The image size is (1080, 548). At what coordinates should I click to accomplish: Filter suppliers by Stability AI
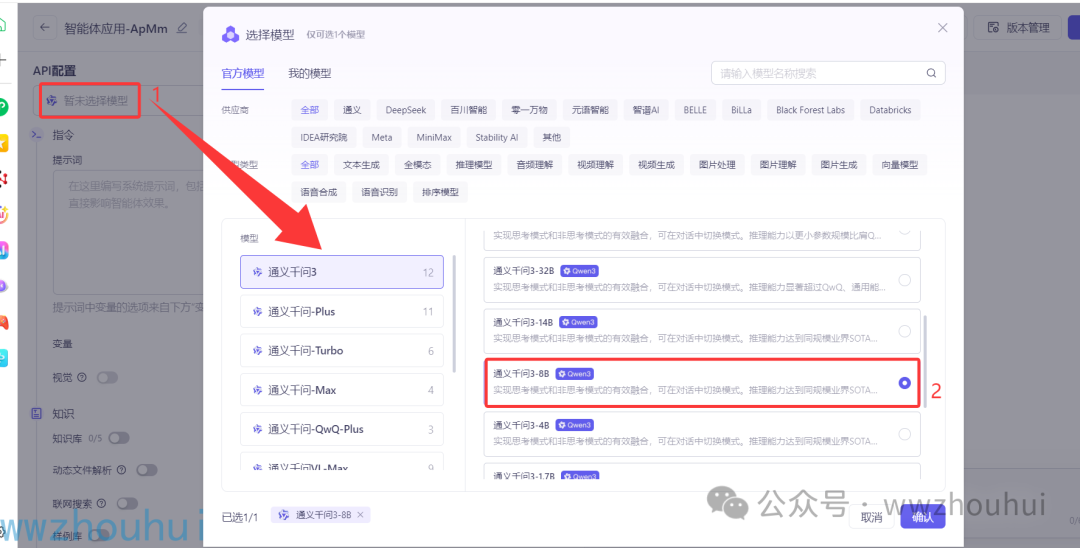point(497,137)
